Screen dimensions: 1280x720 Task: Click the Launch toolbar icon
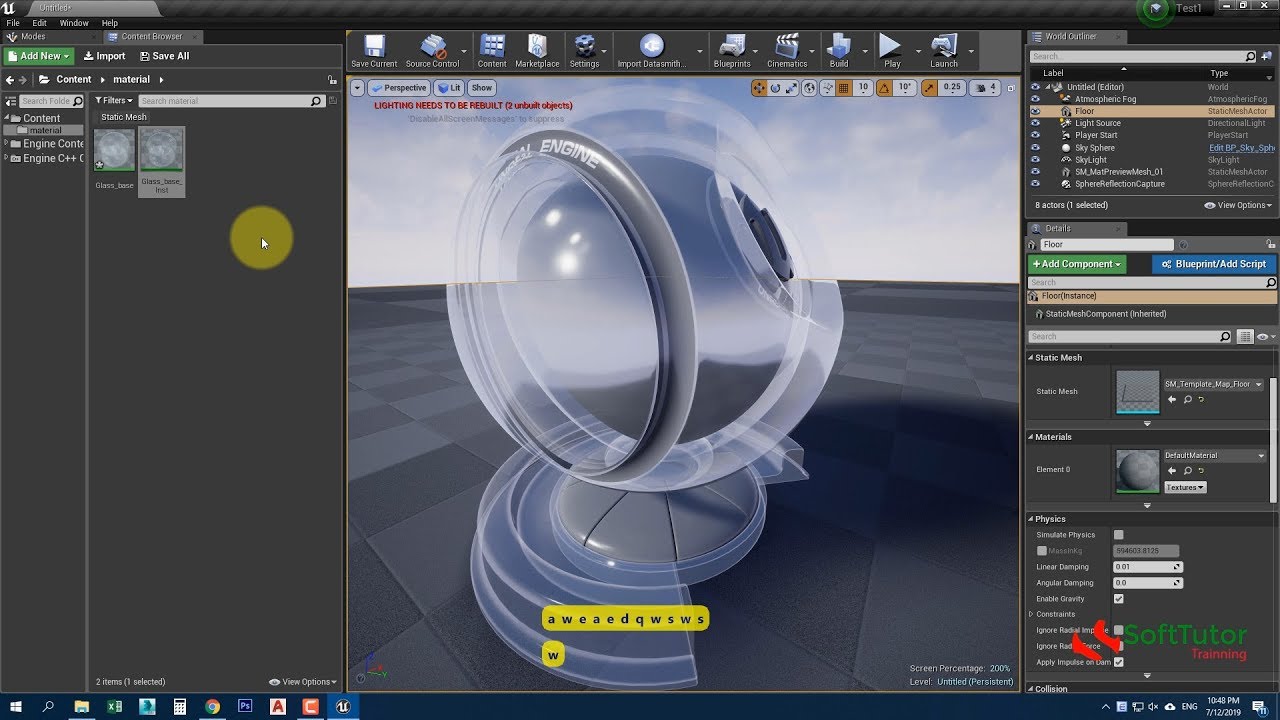944,51
